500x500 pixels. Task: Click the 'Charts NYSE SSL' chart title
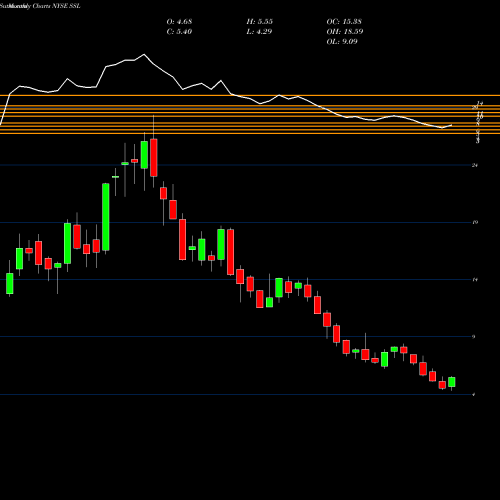(x=56, y=6)
